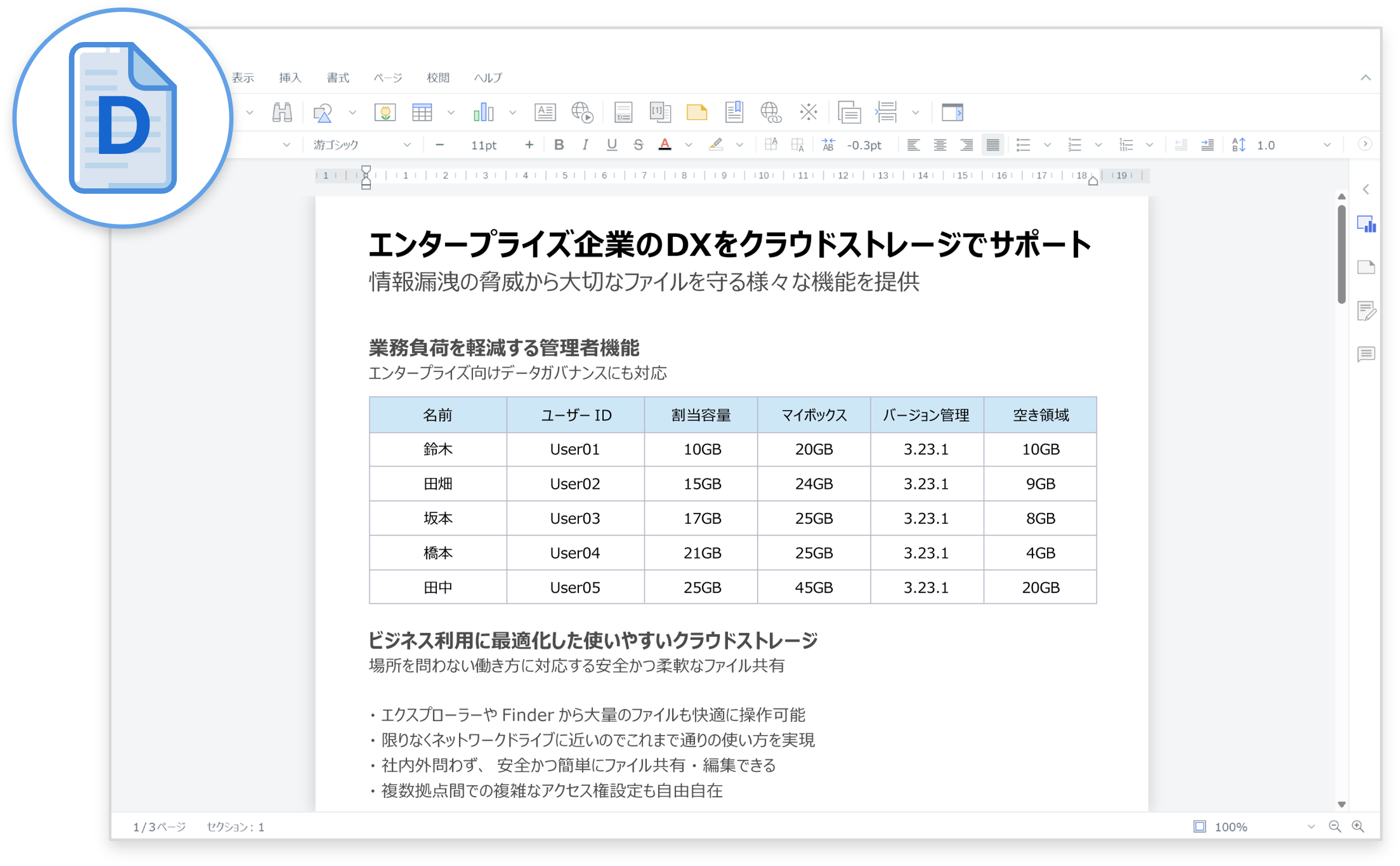Screen dimensions: 1400x866
Task: Expand the outline list style dropdown
Action: (1149, 145)
